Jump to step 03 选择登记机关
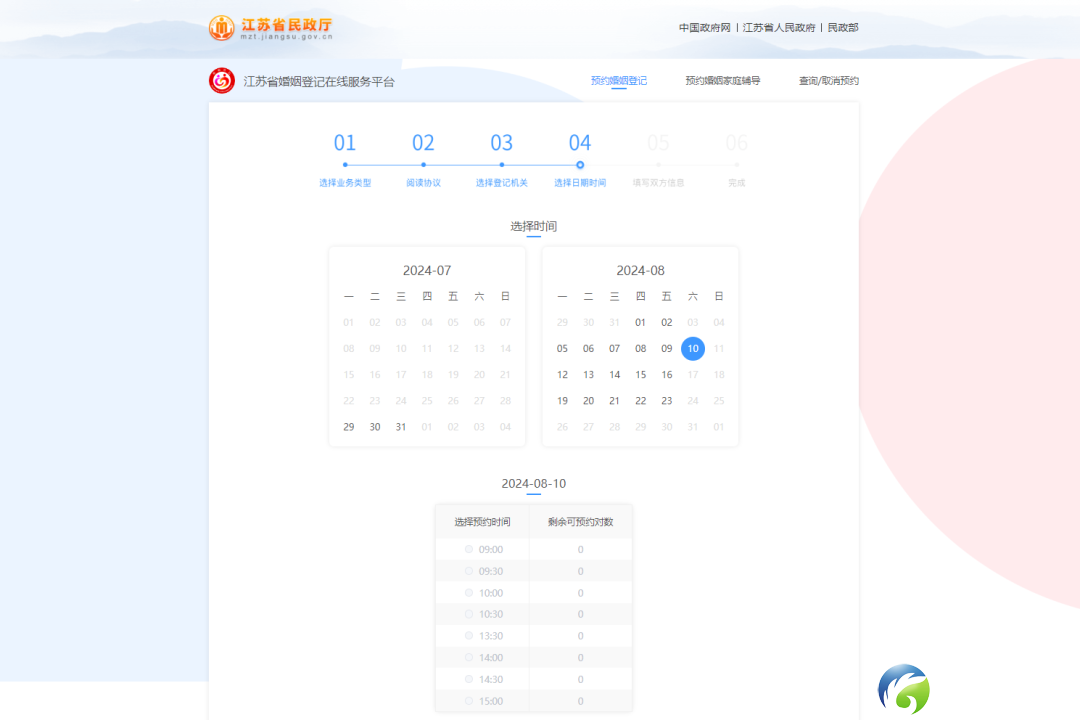The height and width of the screenshot is (720, 1080). click(x=501, y=161)
